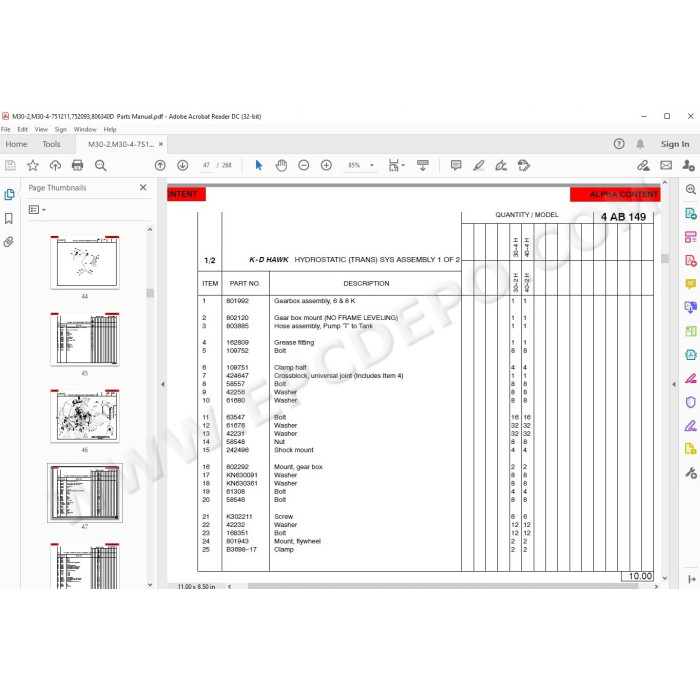Open the Create PDF tool in right pane
Screen dimensions: 700x700
click(x=691, y=260)
